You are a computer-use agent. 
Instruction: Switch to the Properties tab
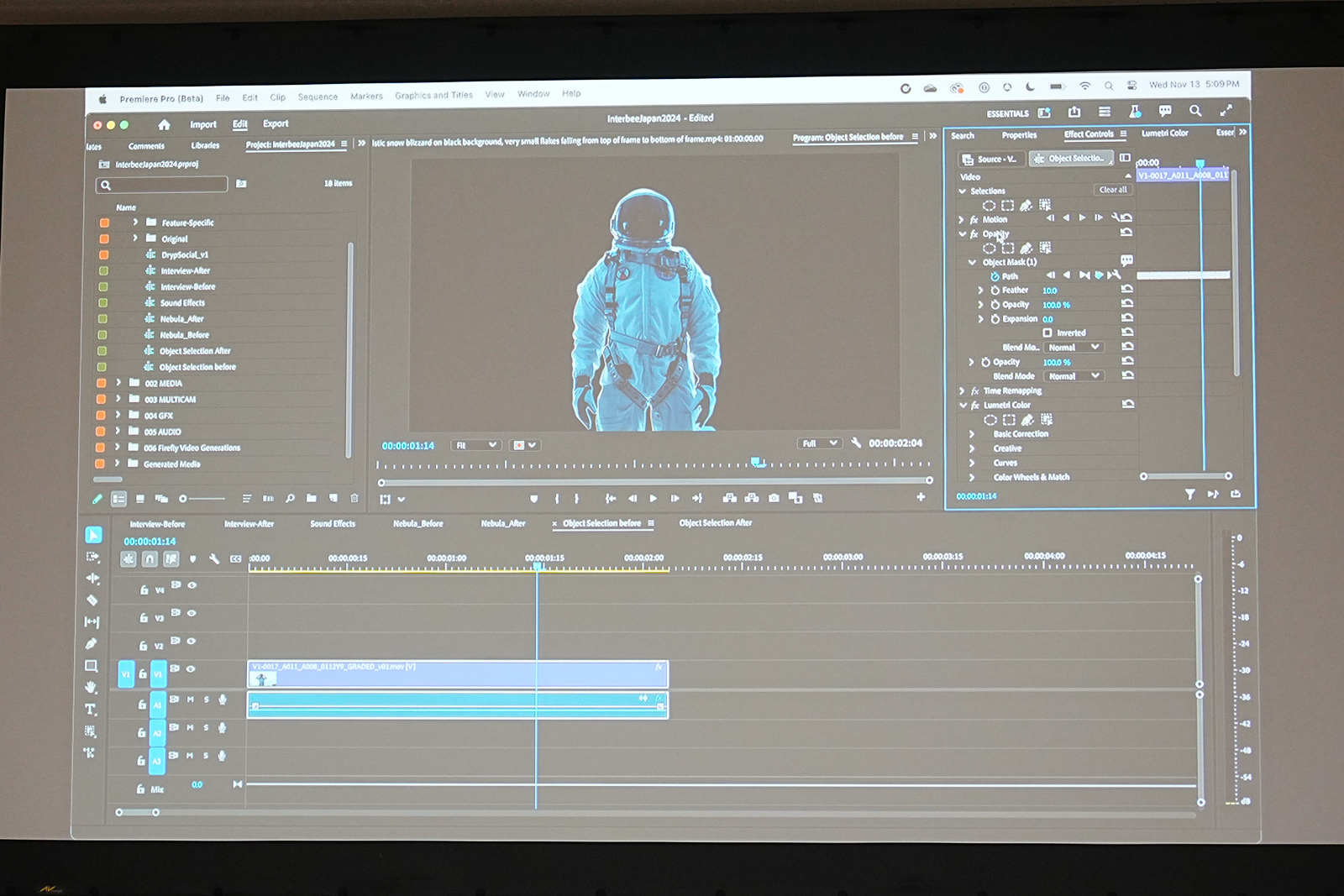pyautogui.click(x=1019, y=134)
